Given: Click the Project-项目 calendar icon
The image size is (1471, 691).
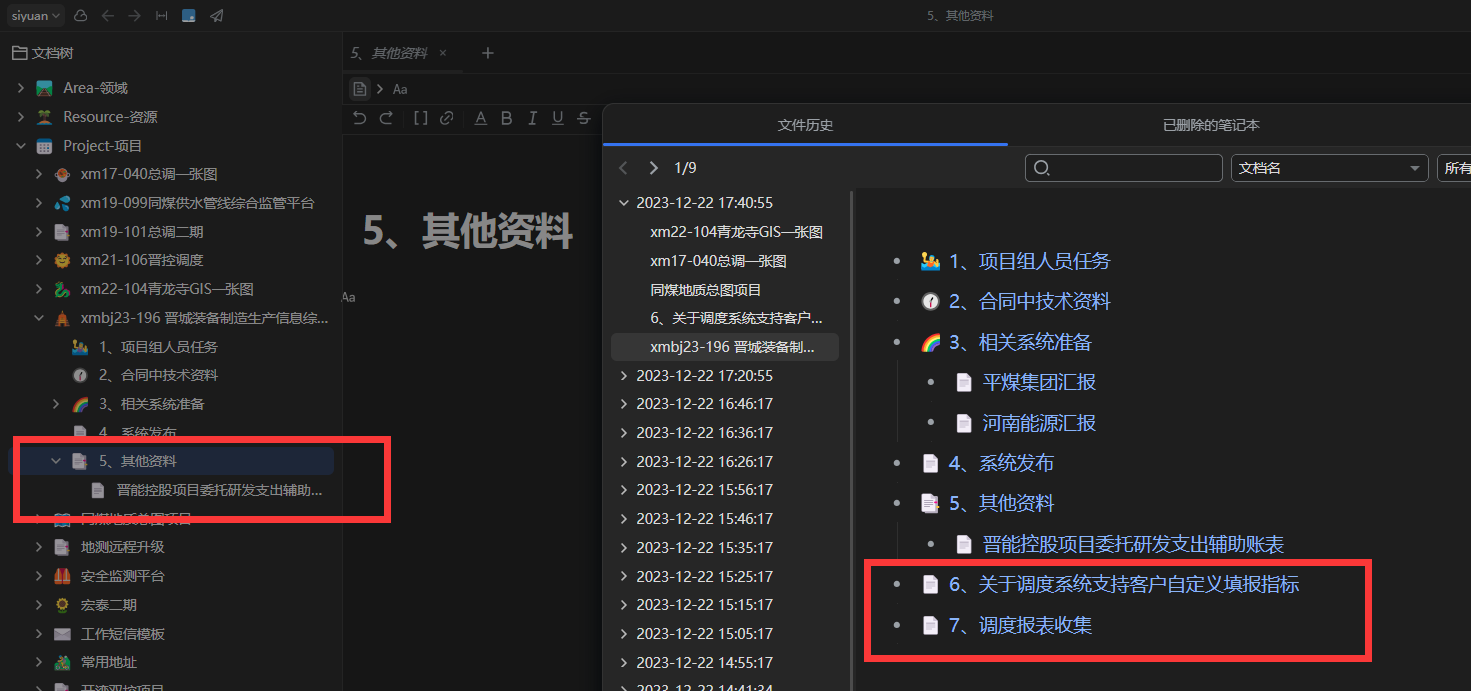Looking at the screenshot, I should click(x=44, y=146).
